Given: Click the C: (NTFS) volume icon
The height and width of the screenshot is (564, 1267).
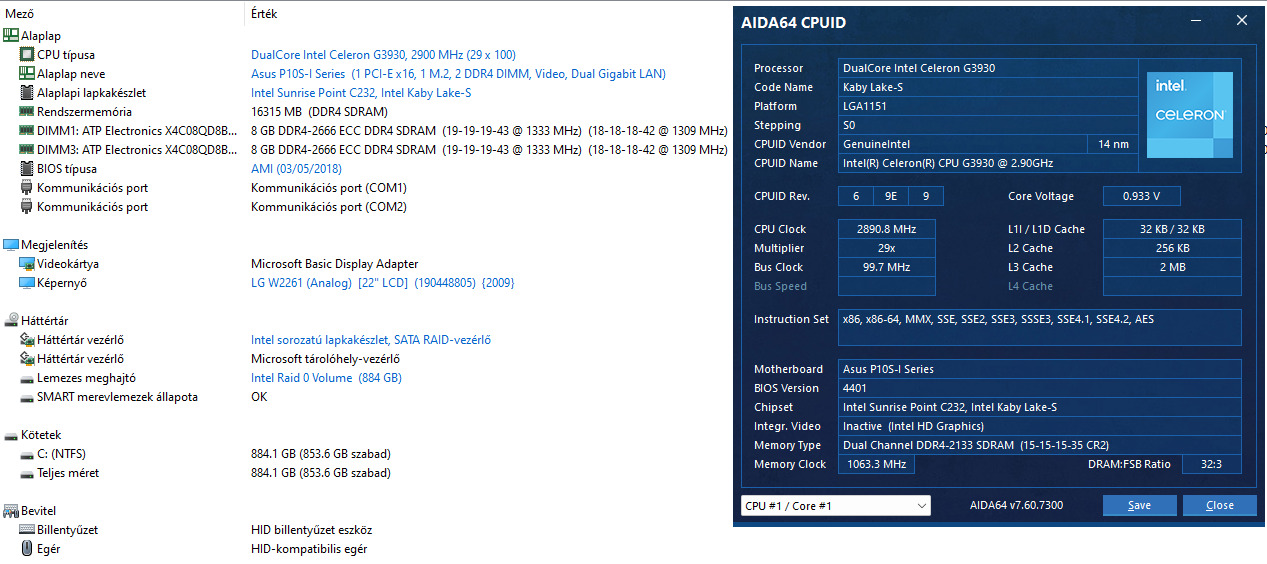Looking at the screenshot, I should pyautogui.click(x=27, y=454).
